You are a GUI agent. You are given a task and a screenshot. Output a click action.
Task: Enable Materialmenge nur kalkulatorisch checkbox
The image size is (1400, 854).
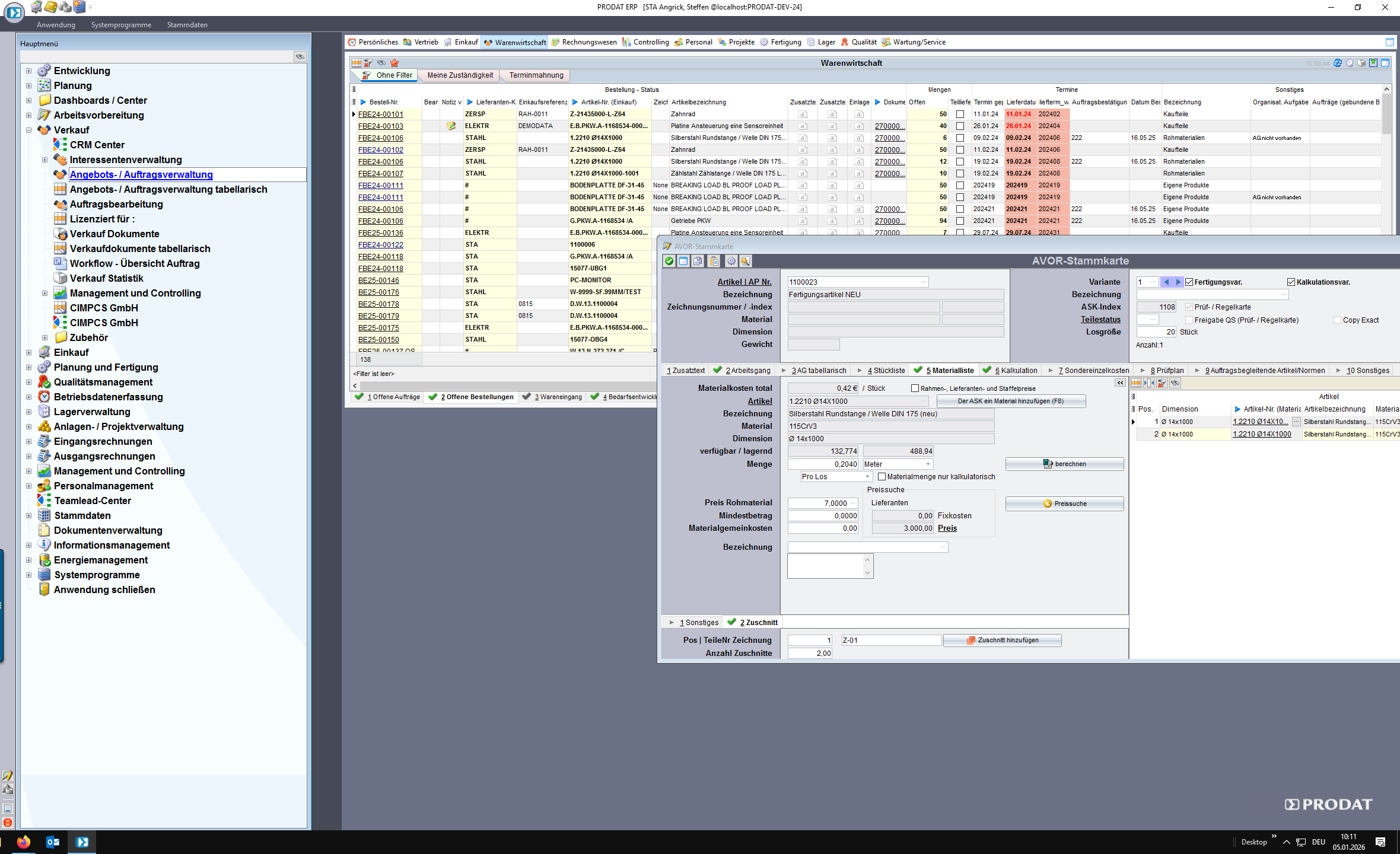pyautogui.click(x=882, y=477)
